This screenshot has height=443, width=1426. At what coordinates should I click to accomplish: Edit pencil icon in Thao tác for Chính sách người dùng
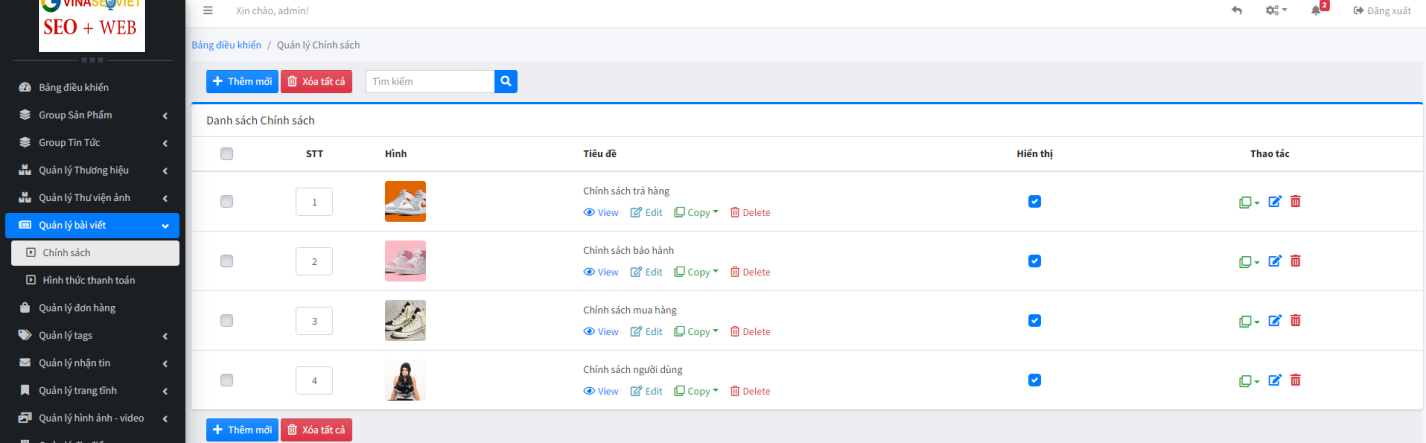[1275, 380]
